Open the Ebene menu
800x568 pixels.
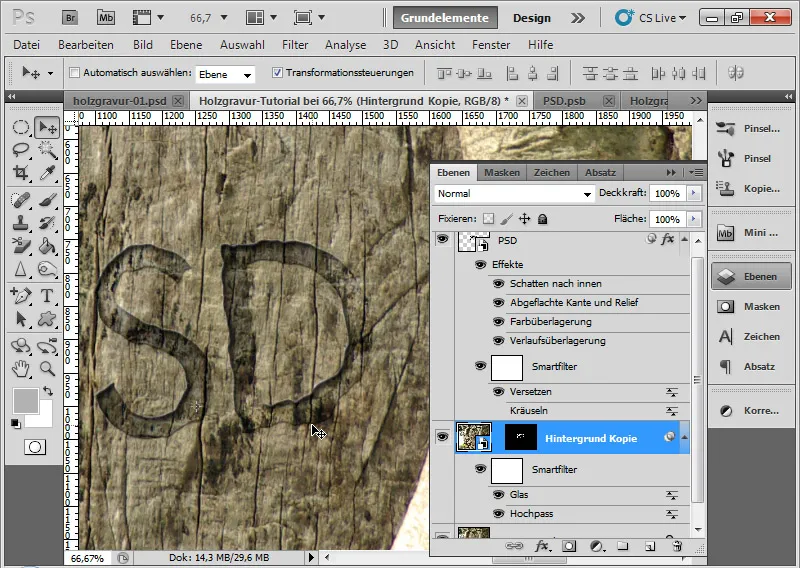pos(186,45)
